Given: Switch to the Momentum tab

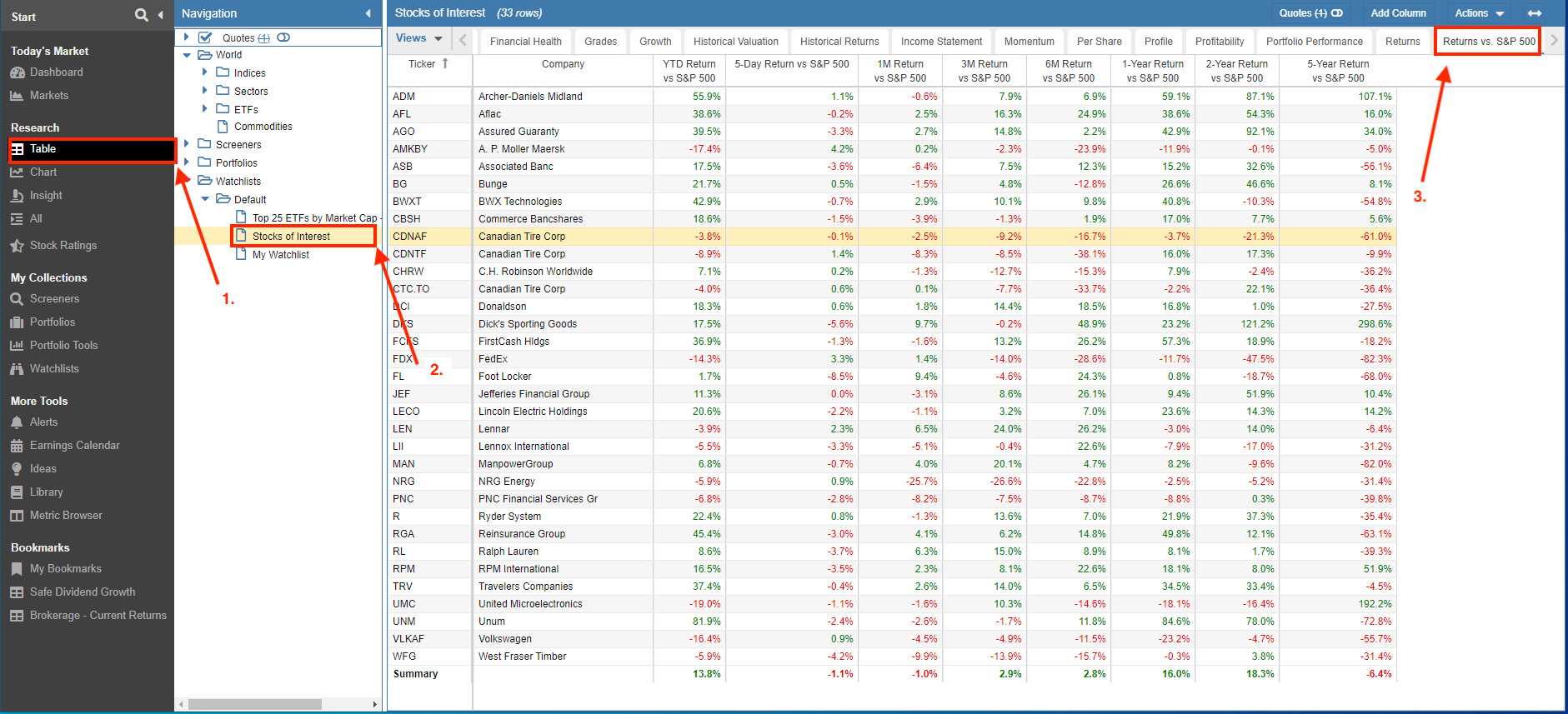Looking at the screenshot, I should coord(1029,42).
